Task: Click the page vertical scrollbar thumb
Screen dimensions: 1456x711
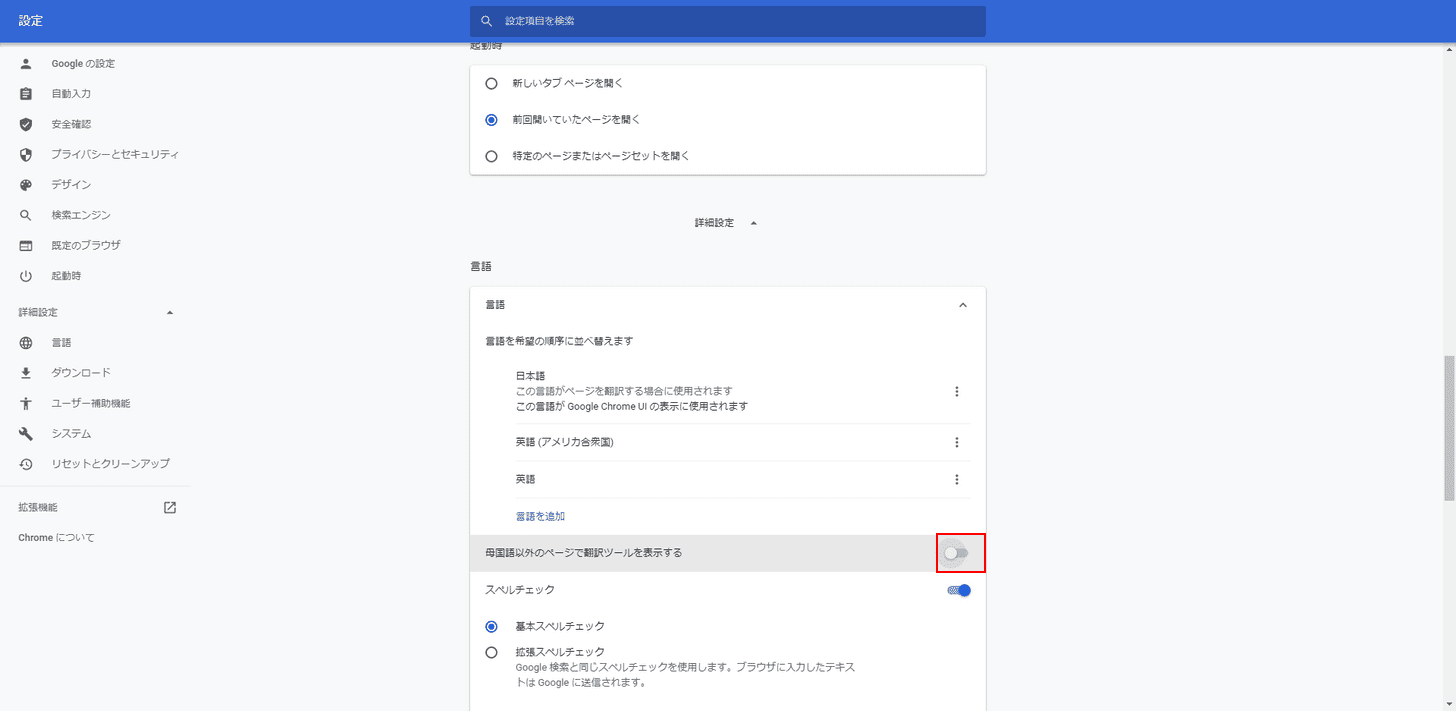Action: 1449,427
